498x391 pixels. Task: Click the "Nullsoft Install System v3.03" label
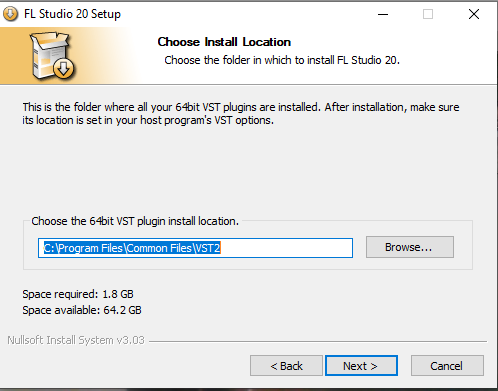76,340
